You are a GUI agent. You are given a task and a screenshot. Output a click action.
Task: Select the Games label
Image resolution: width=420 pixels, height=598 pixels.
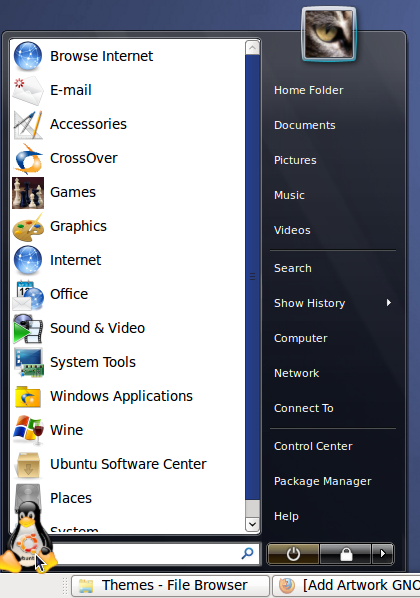point(73,192)
